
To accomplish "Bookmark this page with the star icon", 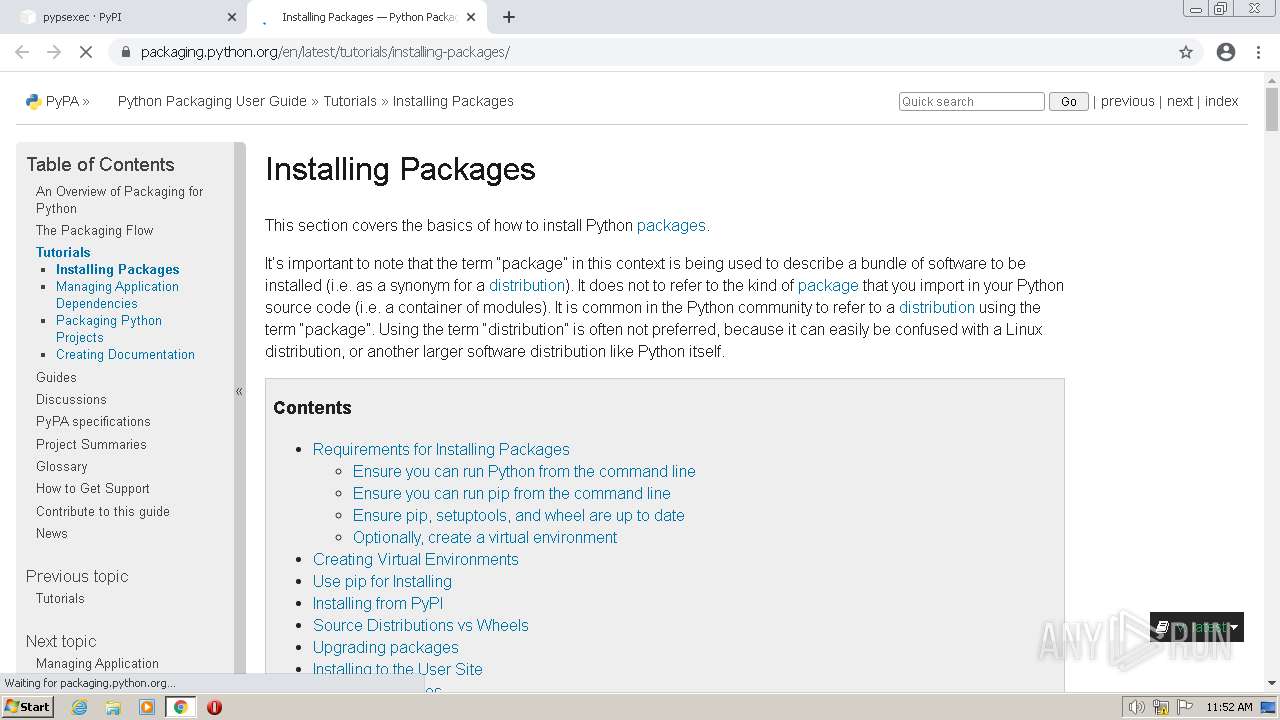I will tap(1186, 52).
